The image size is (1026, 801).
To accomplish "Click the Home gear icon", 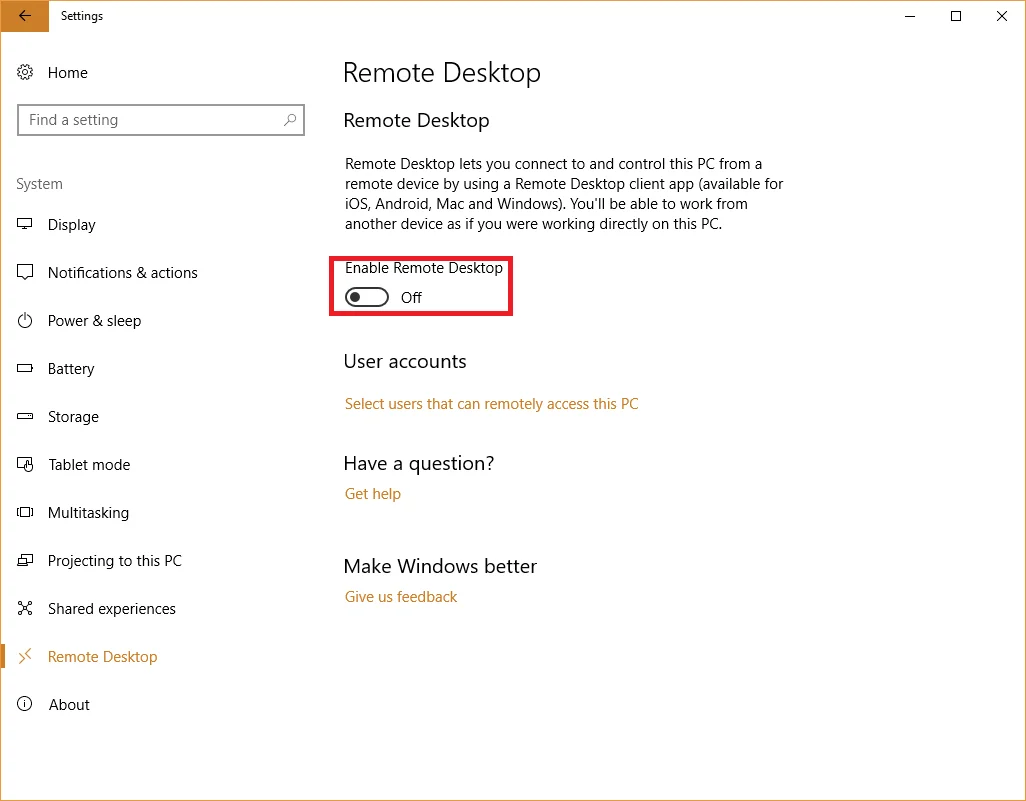I will [25, 72].
